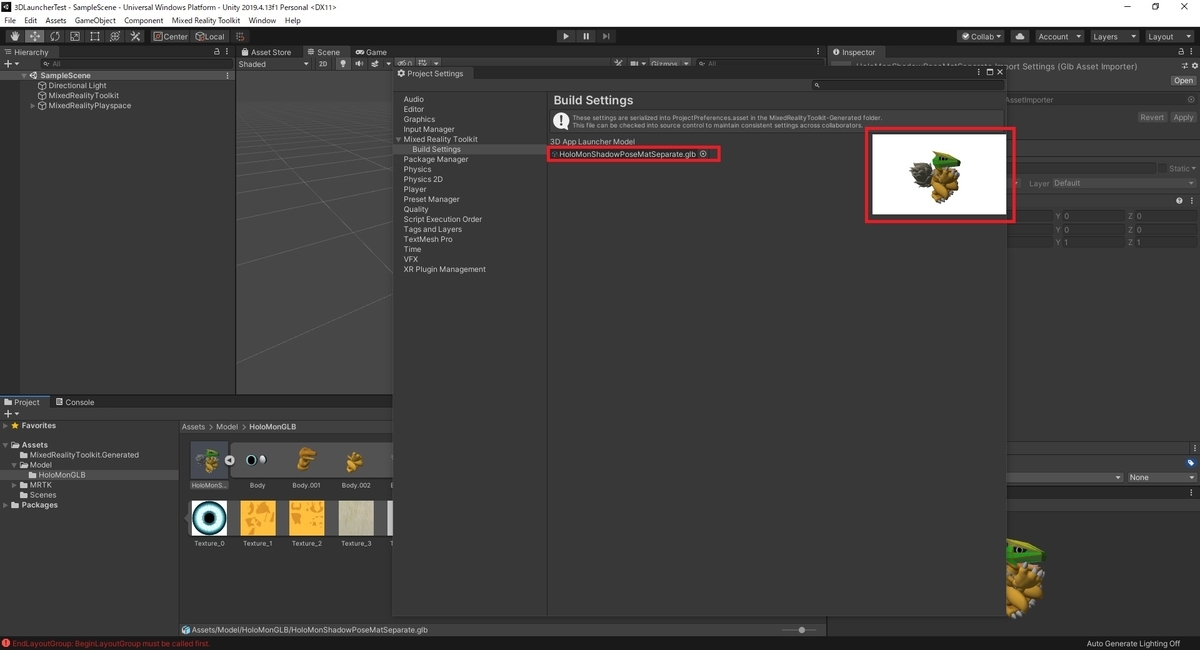Open object picker for 3D App Launcher Model

click(703, 154)
